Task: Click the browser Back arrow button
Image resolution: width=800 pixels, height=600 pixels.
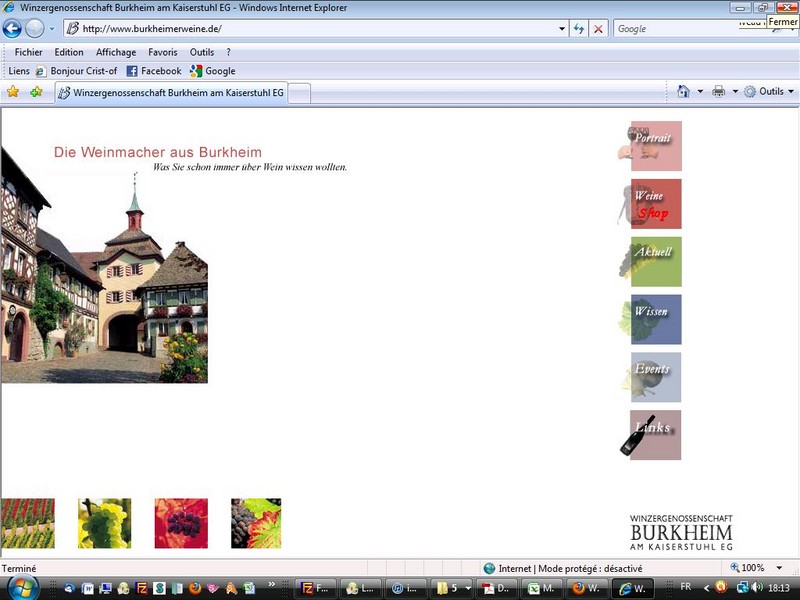Action: (12, 29)
